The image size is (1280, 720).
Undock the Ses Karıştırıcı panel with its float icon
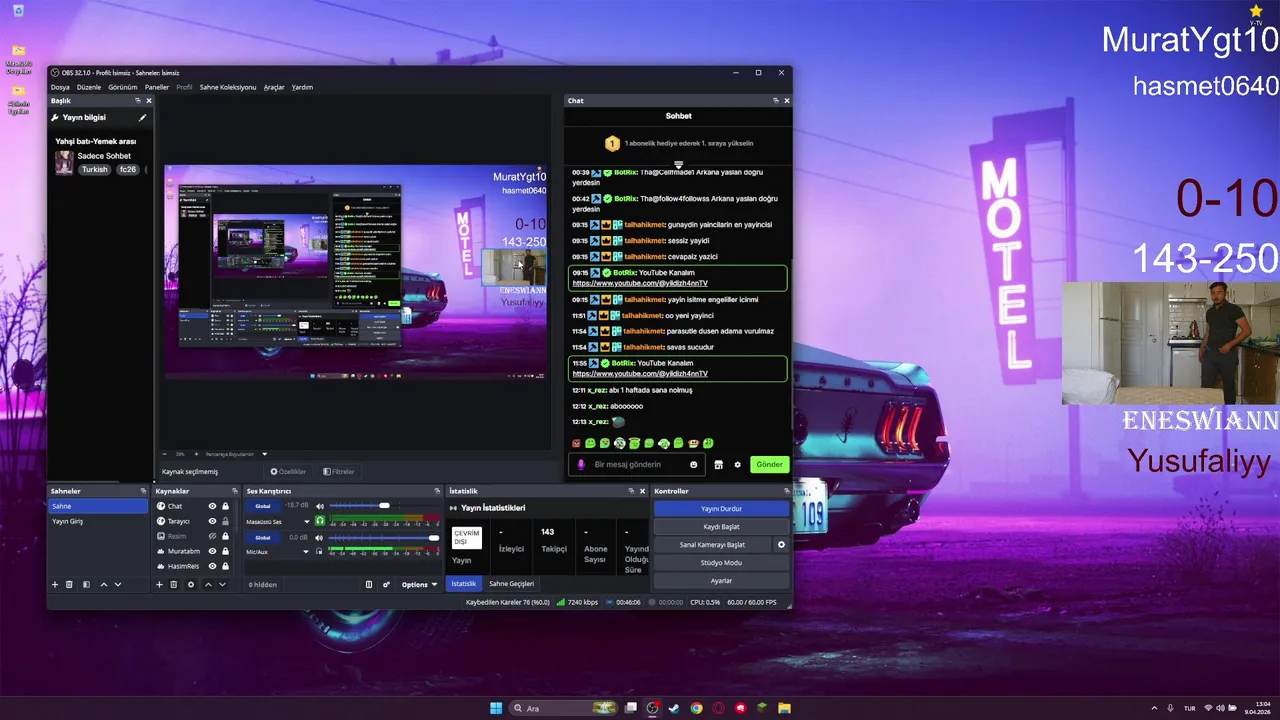click(x=437, y=491)
